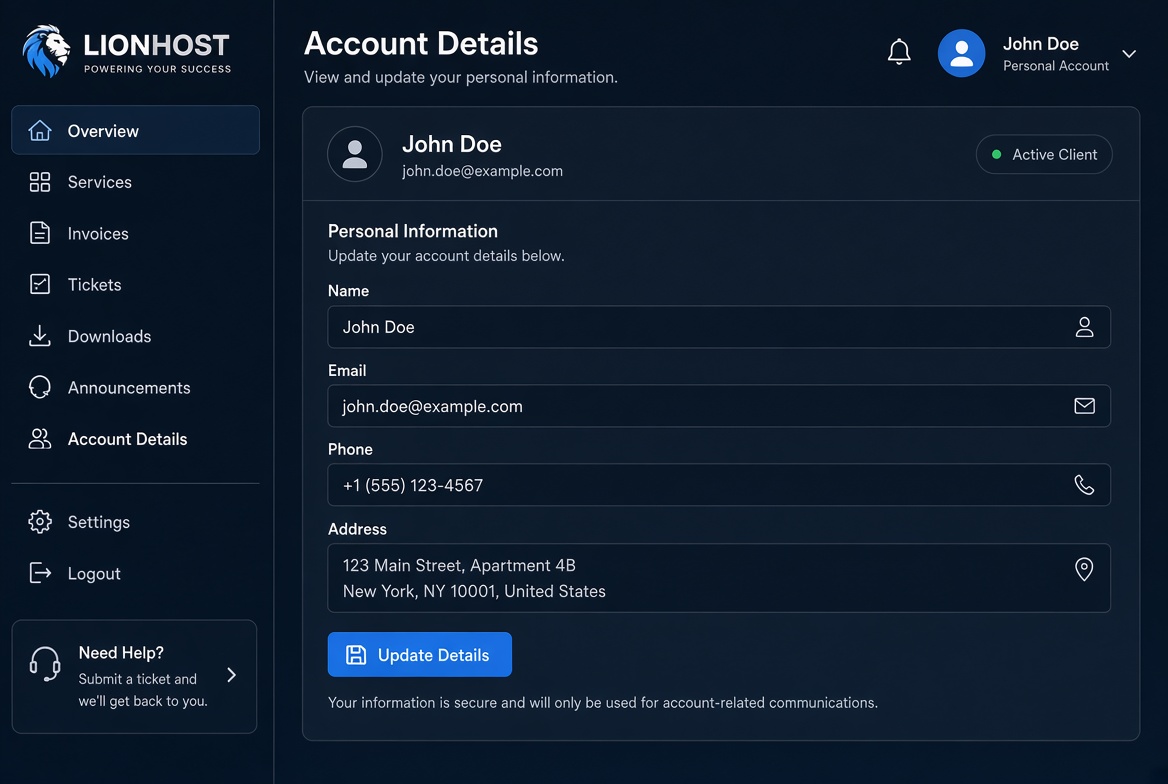This screenshot has height=784, width=1168.
Task: Click the Name input field
Action: click(x=719, y=326)
